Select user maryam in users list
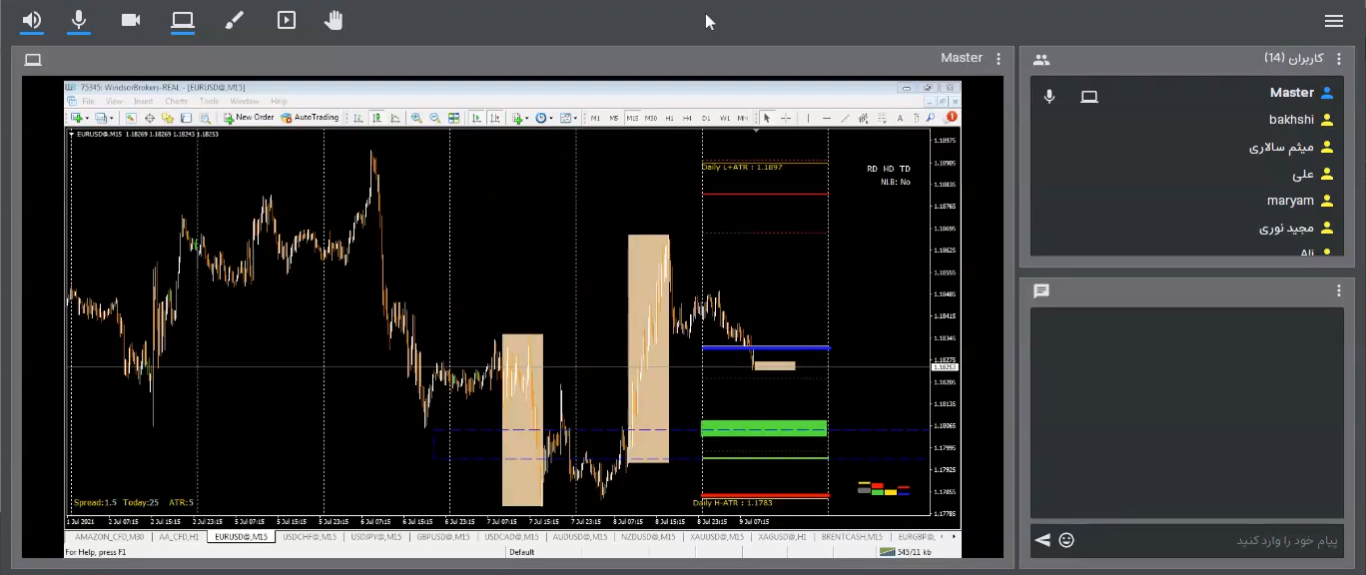Screen dimensions: 1366x575 tap(1290, 201)
